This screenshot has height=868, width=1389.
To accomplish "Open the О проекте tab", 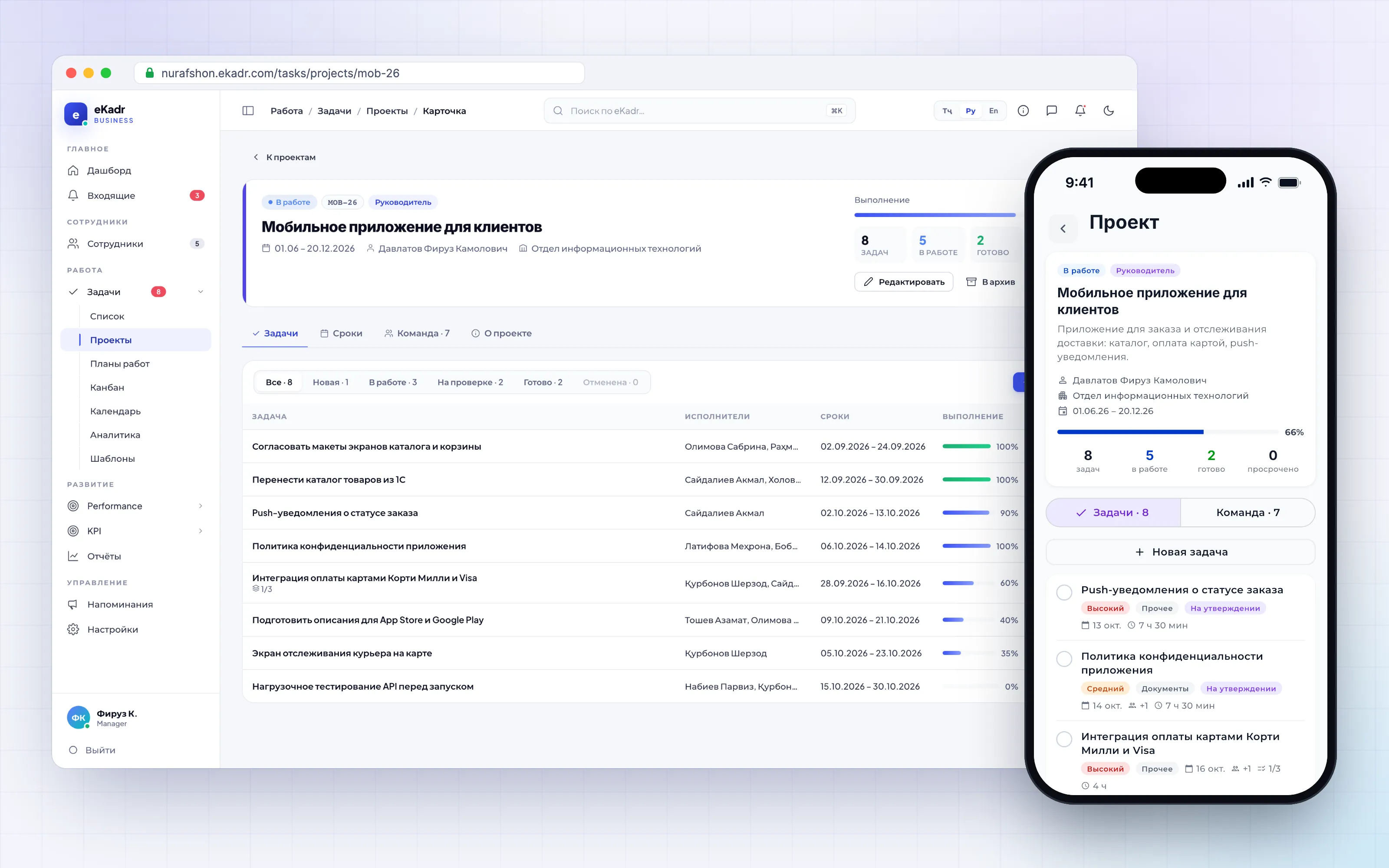I will [502, 334].
